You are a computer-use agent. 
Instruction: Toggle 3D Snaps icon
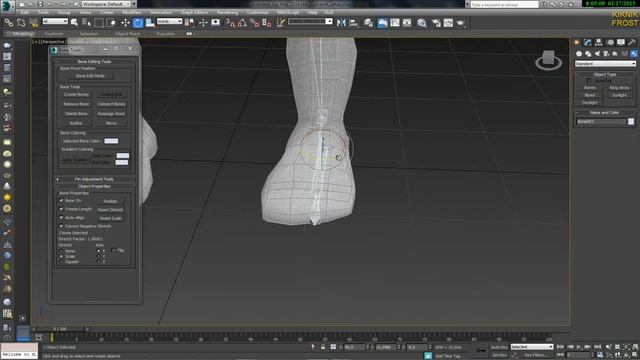point(230,23)
